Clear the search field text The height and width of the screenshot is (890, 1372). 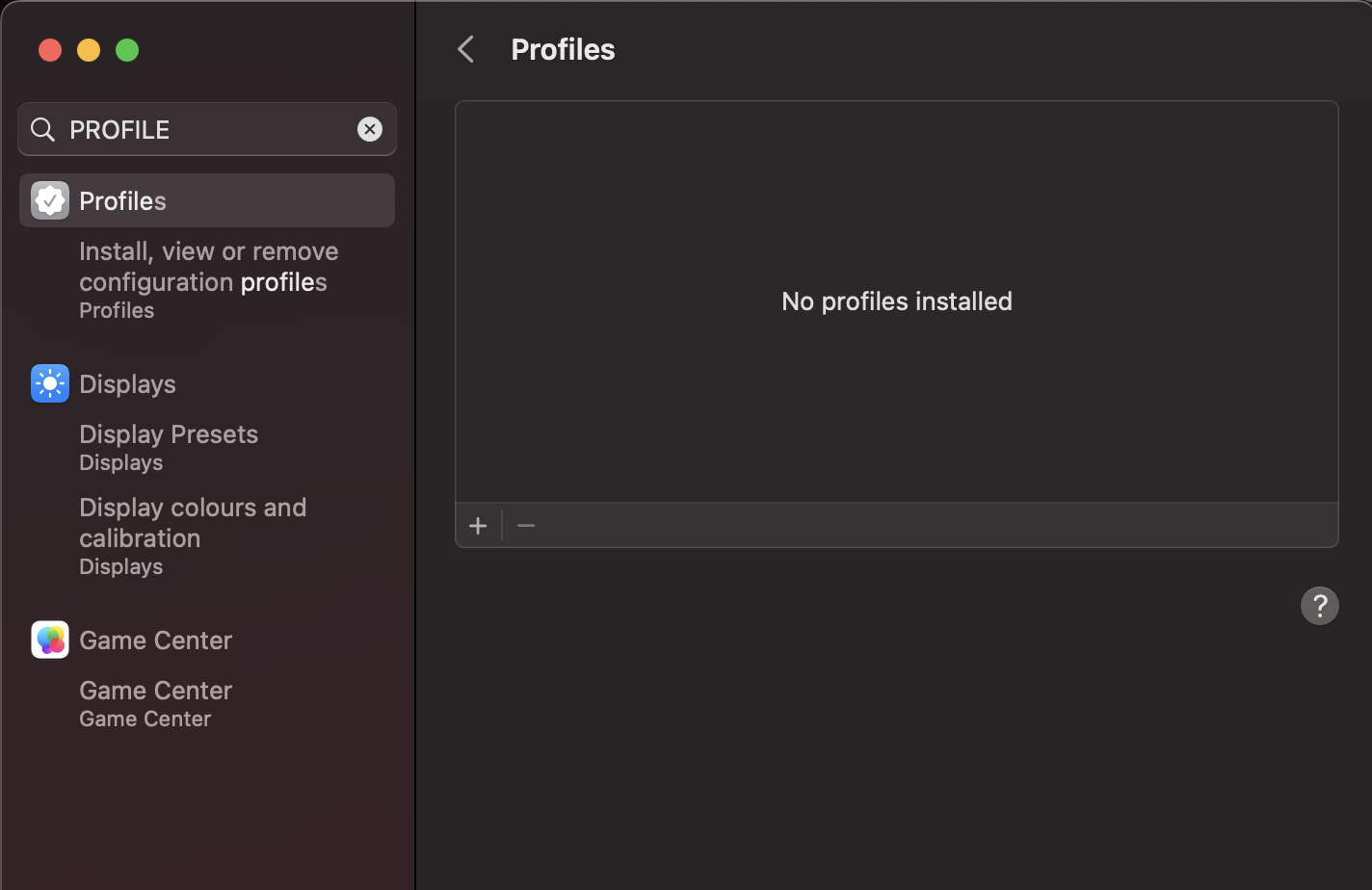[x=370, y=129]
